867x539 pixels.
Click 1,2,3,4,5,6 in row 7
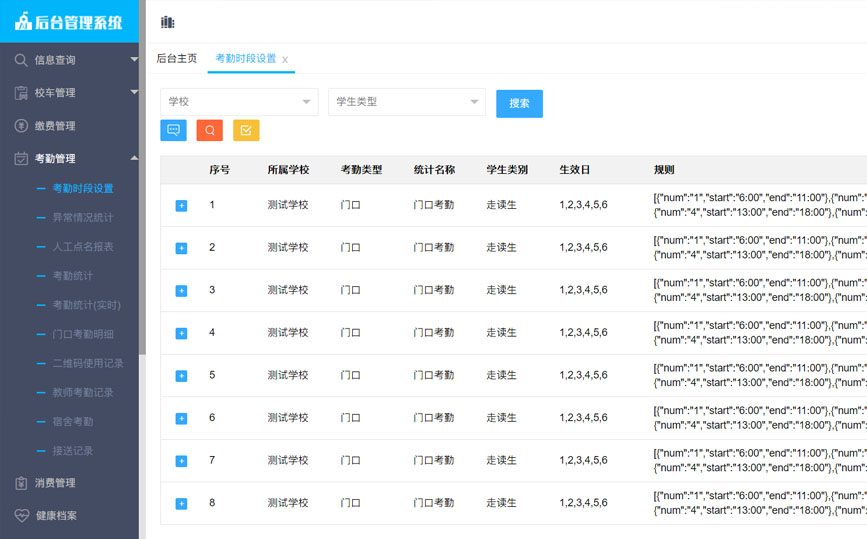pos(583,460)
